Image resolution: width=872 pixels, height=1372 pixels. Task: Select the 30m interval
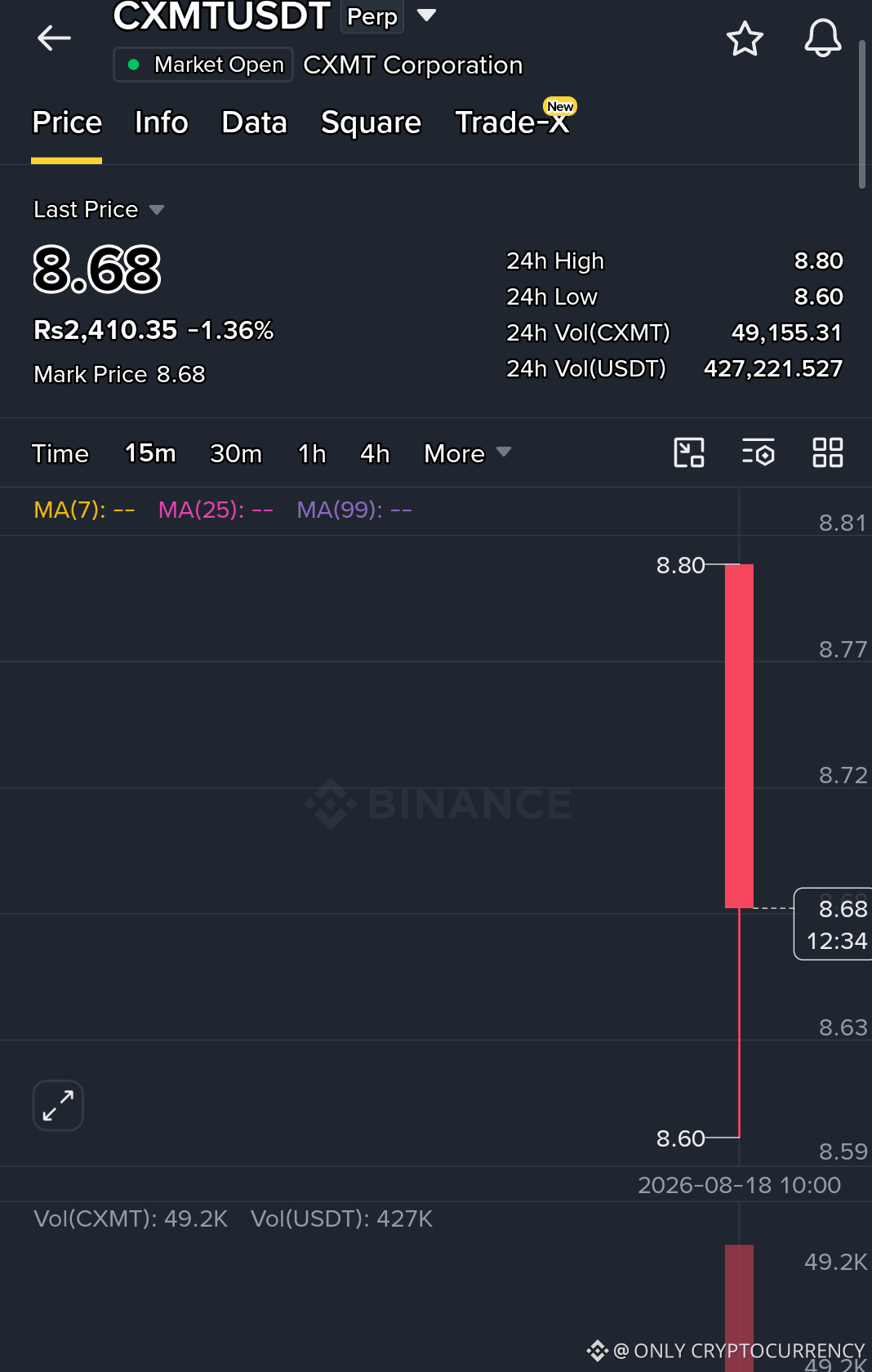[236, 453]
